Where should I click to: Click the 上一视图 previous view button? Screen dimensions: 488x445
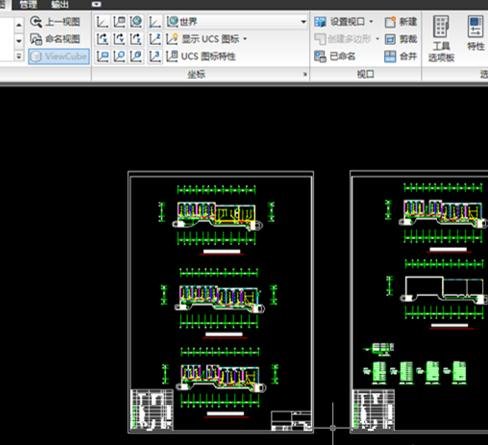click(x=55, y=22)
